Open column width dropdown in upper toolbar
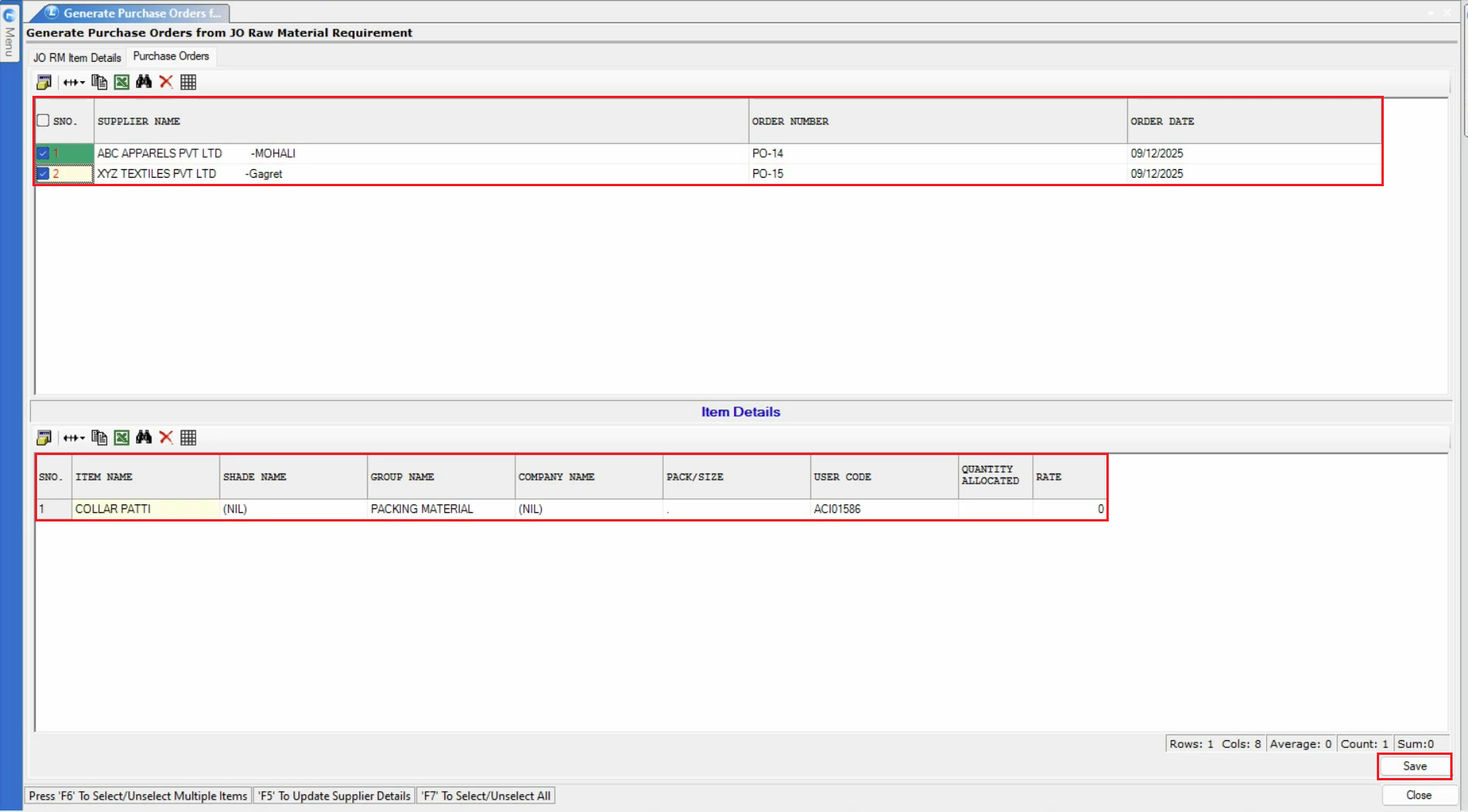This screenshot has height=812, width=1468. click(x=74, y=82)
